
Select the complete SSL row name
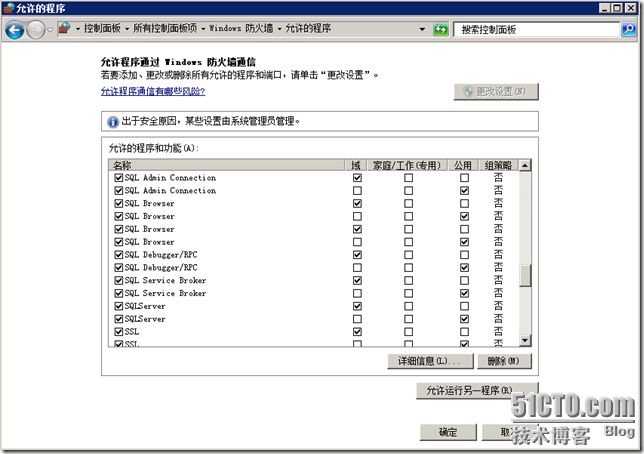pyautogui.click(x=132, y=332)
